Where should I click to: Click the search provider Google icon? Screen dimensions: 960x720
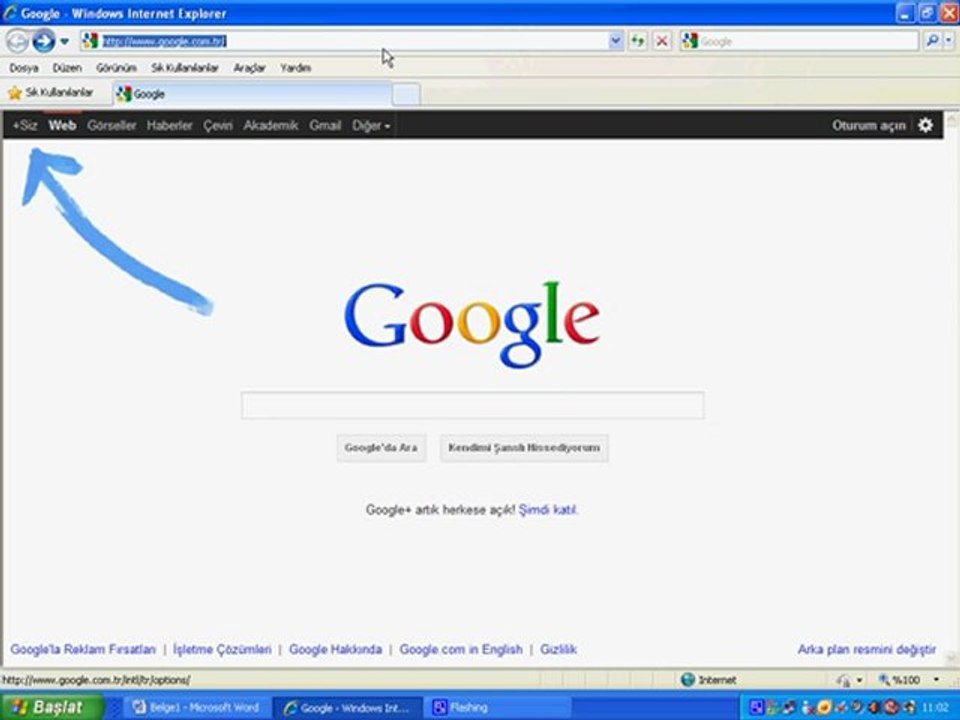coord(690,41)
